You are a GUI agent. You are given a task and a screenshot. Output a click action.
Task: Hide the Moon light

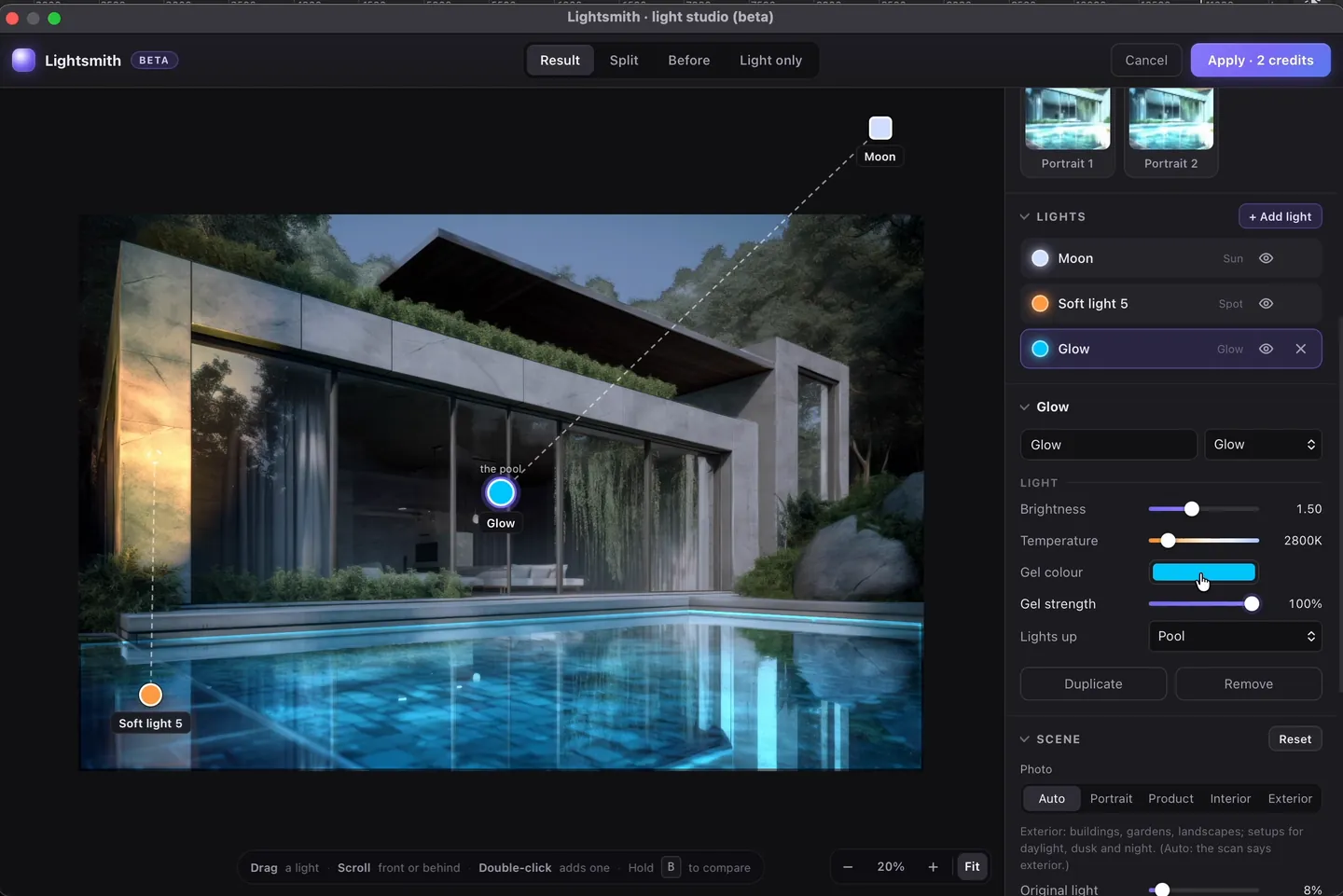(1266, 258)
